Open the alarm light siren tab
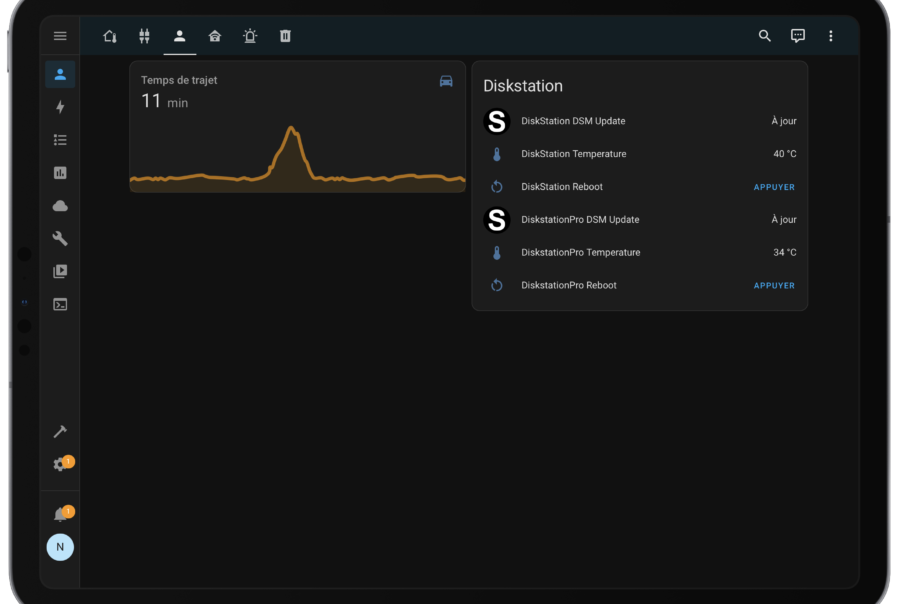Screen dimensions: 900x604 [250, 36]
